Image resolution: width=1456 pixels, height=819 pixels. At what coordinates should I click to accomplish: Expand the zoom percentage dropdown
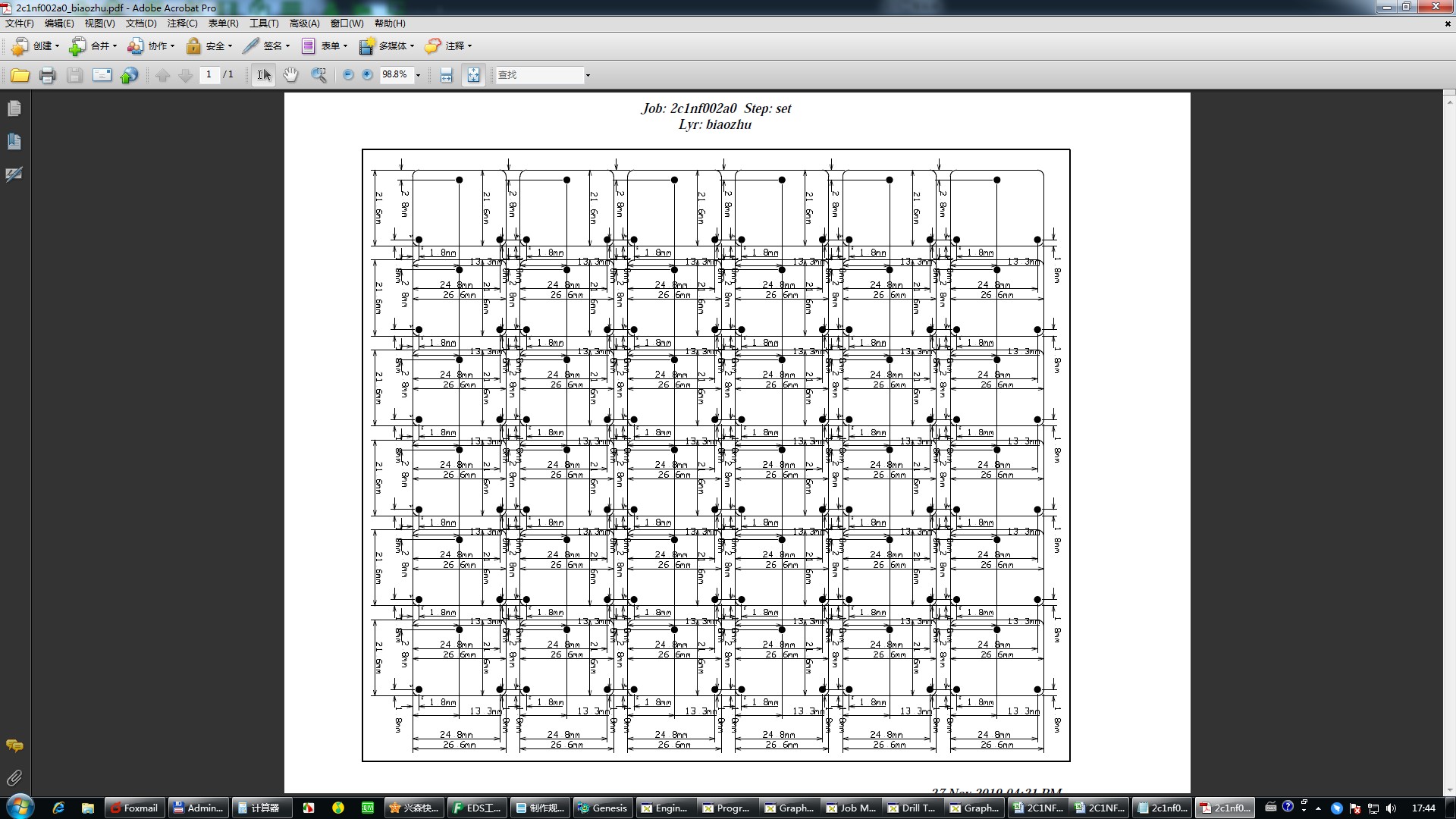click(x=418, y=75)
